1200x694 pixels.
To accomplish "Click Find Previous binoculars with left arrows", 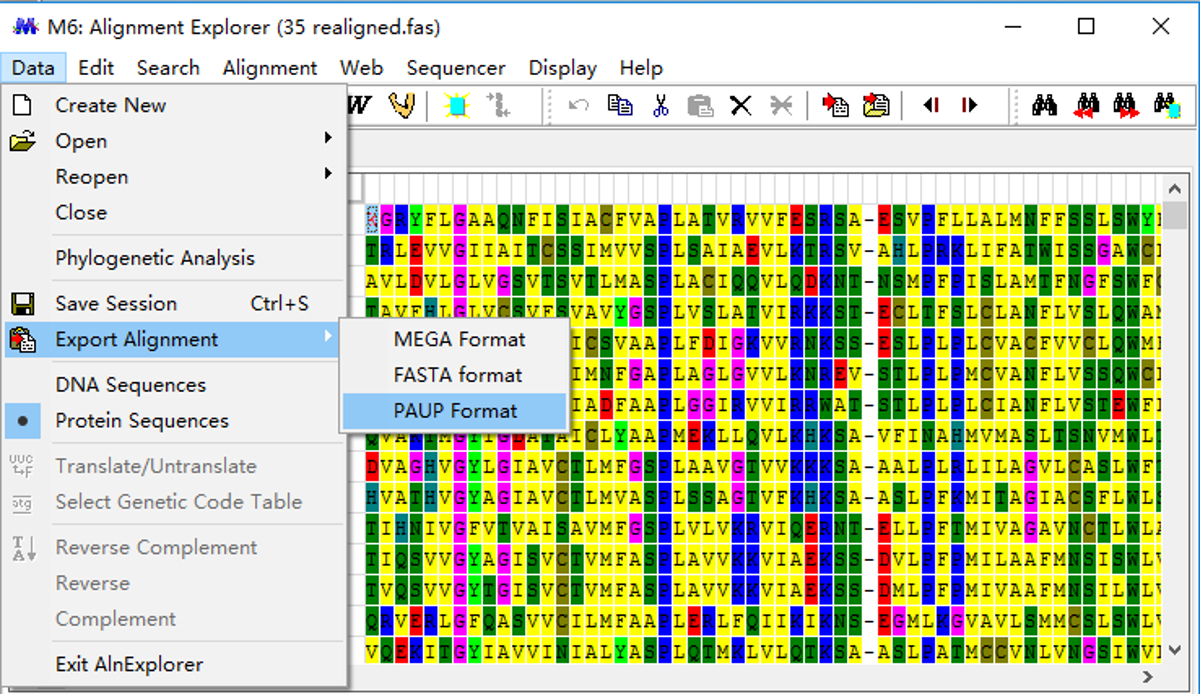I will 1087,105.
